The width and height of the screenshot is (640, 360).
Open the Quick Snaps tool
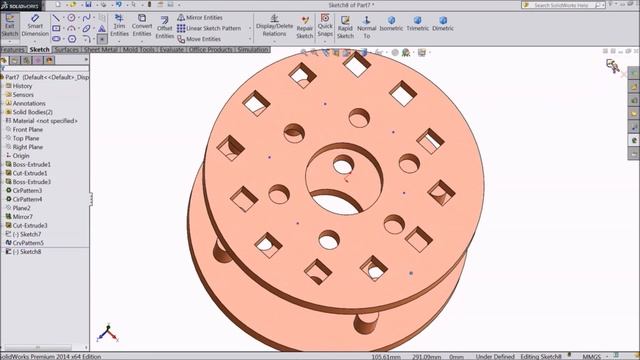click(x=325, y=24)
